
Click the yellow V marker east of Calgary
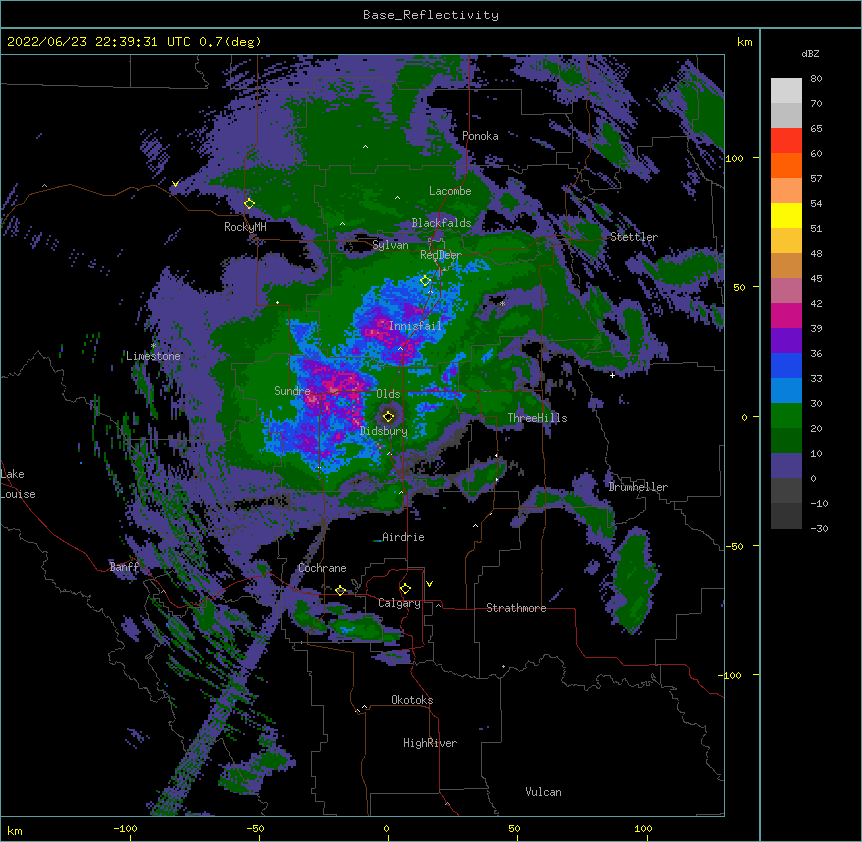(429, 584)
